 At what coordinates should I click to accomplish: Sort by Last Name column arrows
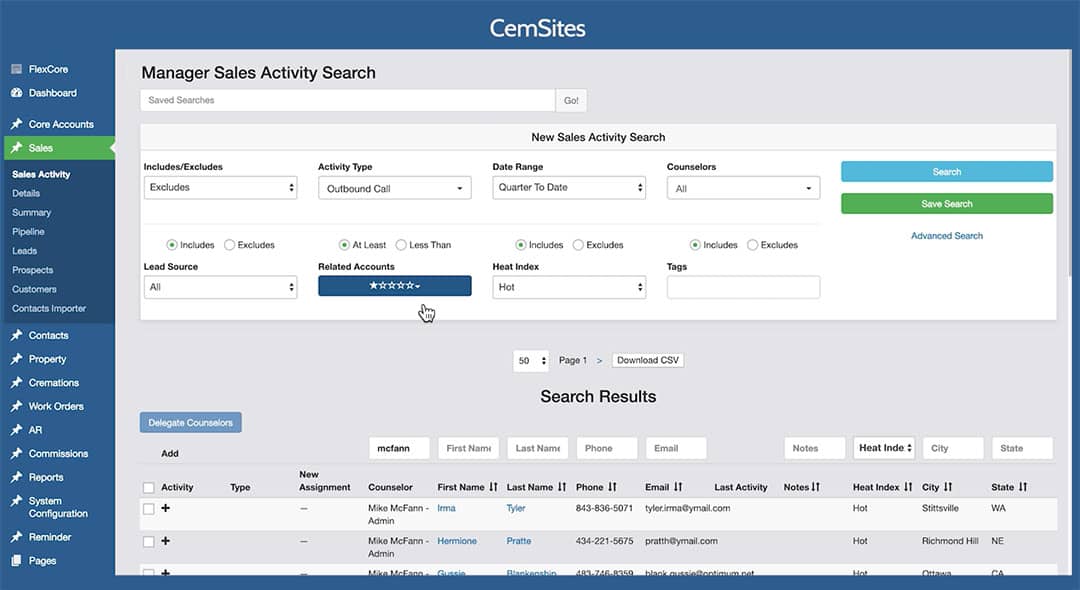562,487
